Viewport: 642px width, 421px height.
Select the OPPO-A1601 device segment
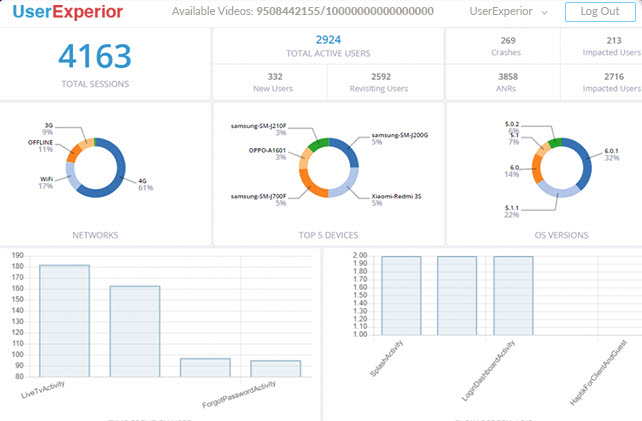pyautogui.click(x=305, y=159)
